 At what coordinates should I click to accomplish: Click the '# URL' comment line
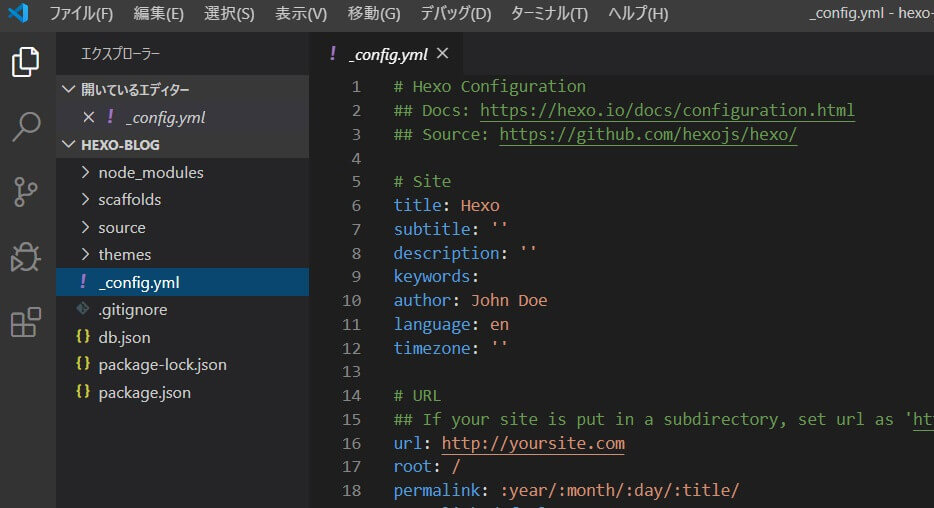[x=417, y=395]
